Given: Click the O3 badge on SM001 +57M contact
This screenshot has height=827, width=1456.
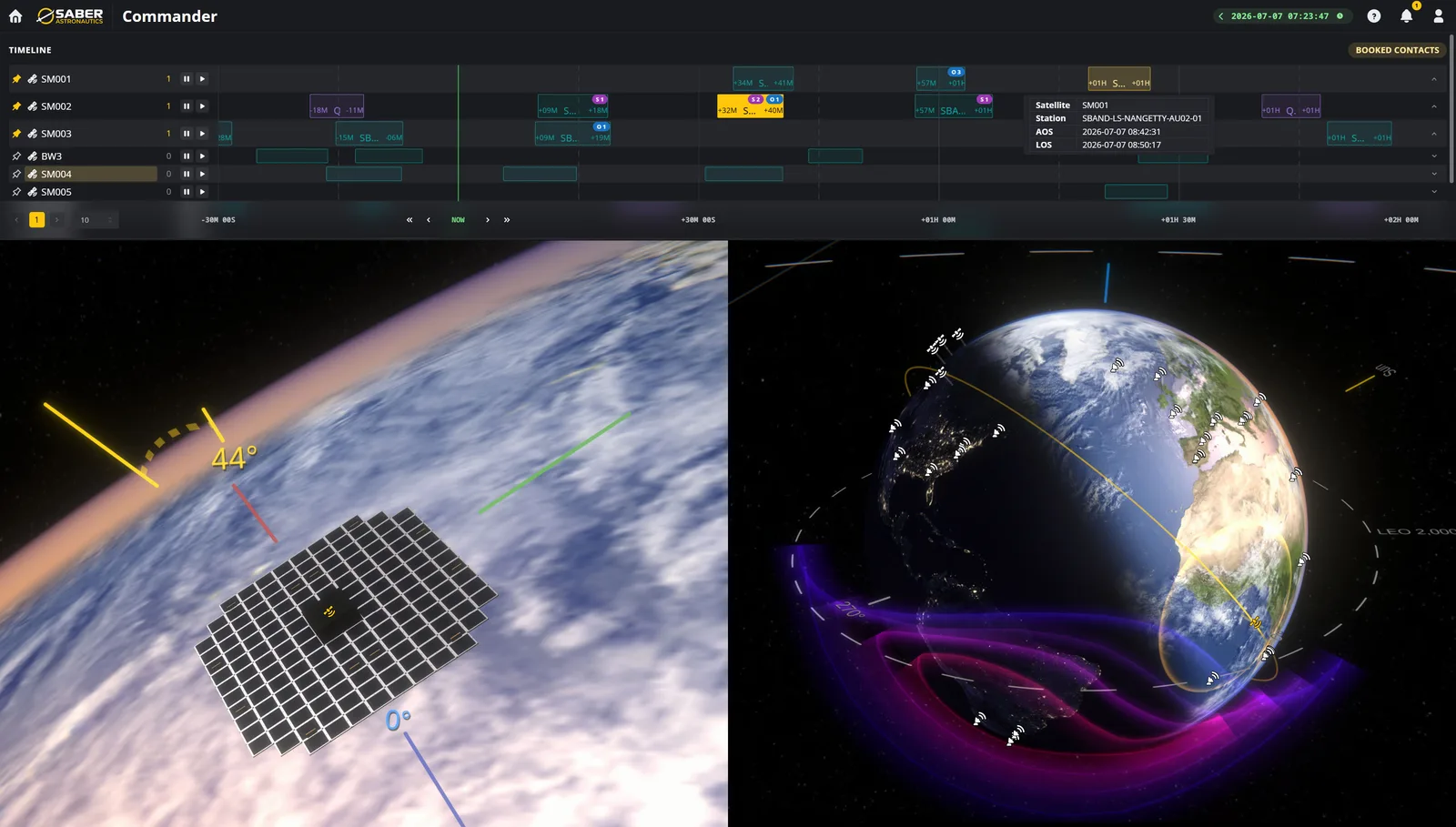Looking at the screenshot, I should click(x=955, y=72).
